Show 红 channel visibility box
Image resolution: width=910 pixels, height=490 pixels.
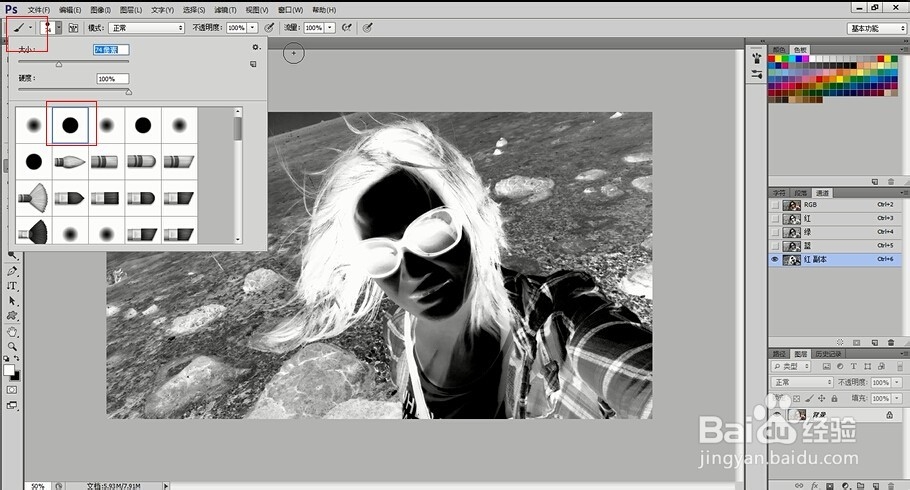click(775, 219)
